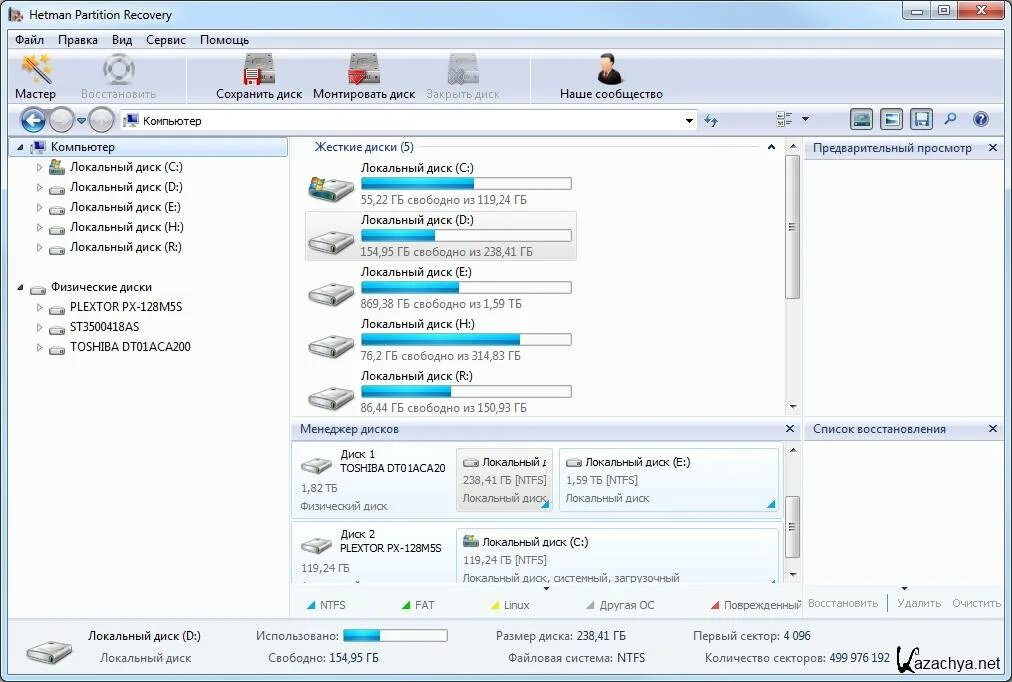Screen dimensions: 1012x682
Task: Select Локальный диск (R:) in tree
Action: (x=126, y=247)
